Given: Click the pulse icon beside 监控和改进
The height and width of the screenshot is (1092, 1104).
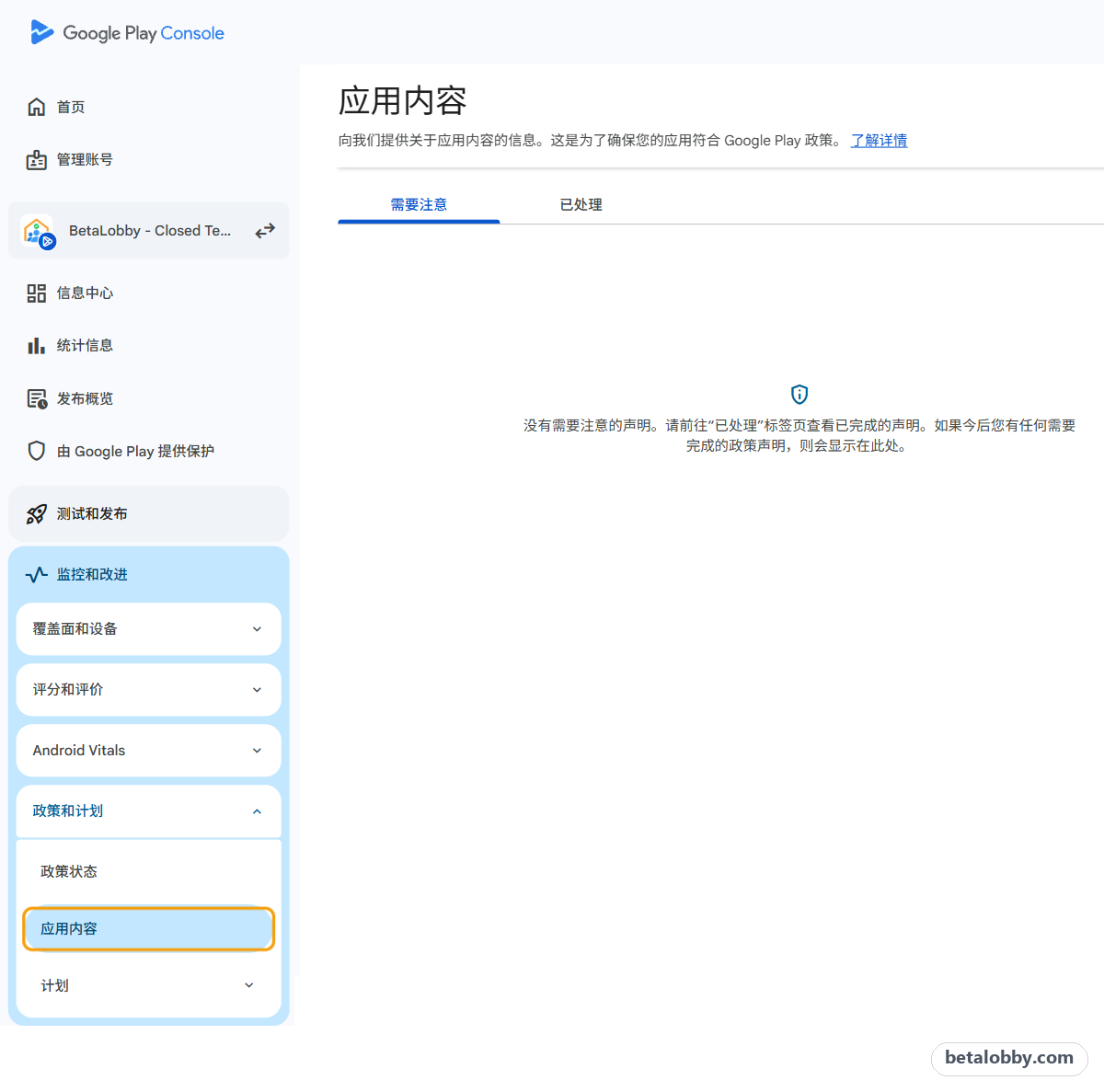Looking at the screenshot, I should tap(36, 575).
